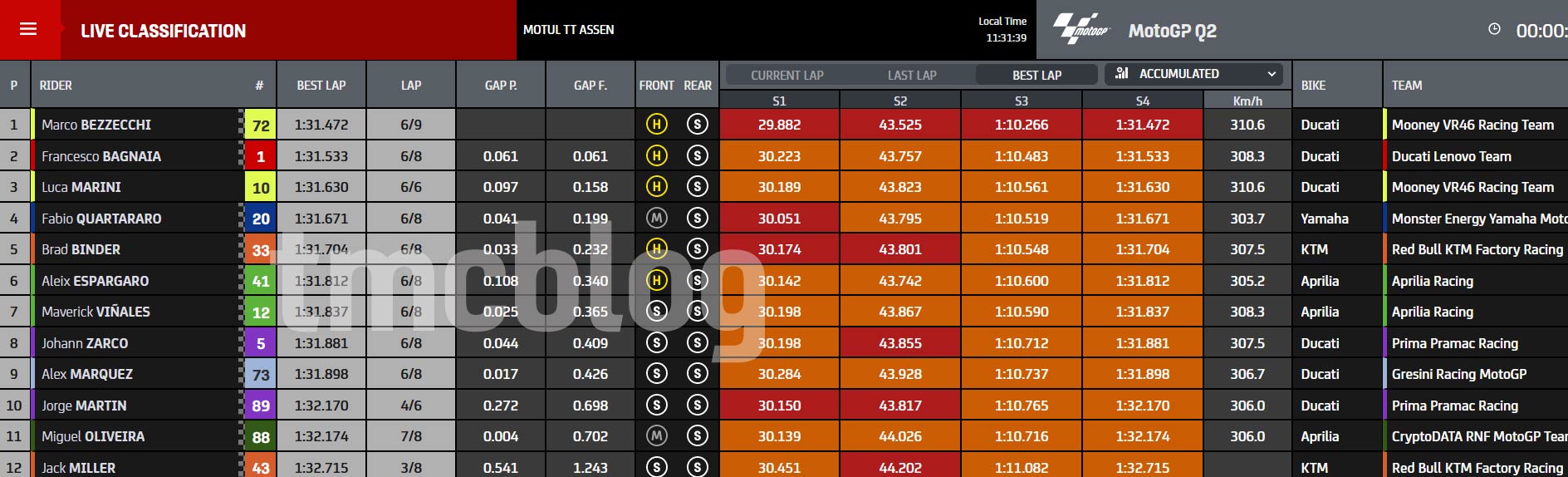Open the Accumulated dropdown
Viewport: 1568px width, 477px height.
point(1193,74)
